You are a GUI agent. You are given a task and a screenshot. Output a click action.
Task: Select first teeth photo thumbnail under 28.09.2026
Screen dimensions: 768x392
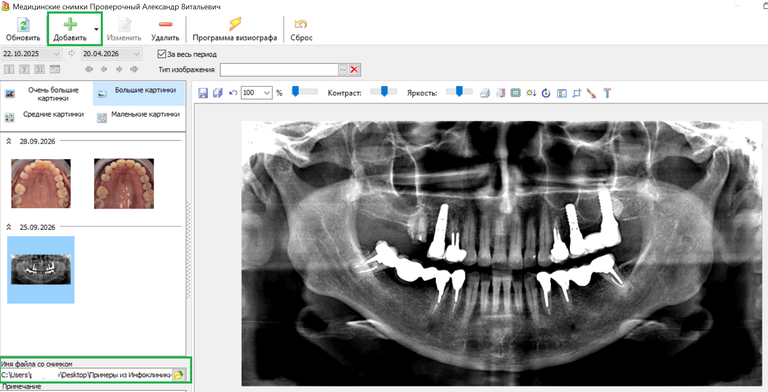tap(41, 183)
